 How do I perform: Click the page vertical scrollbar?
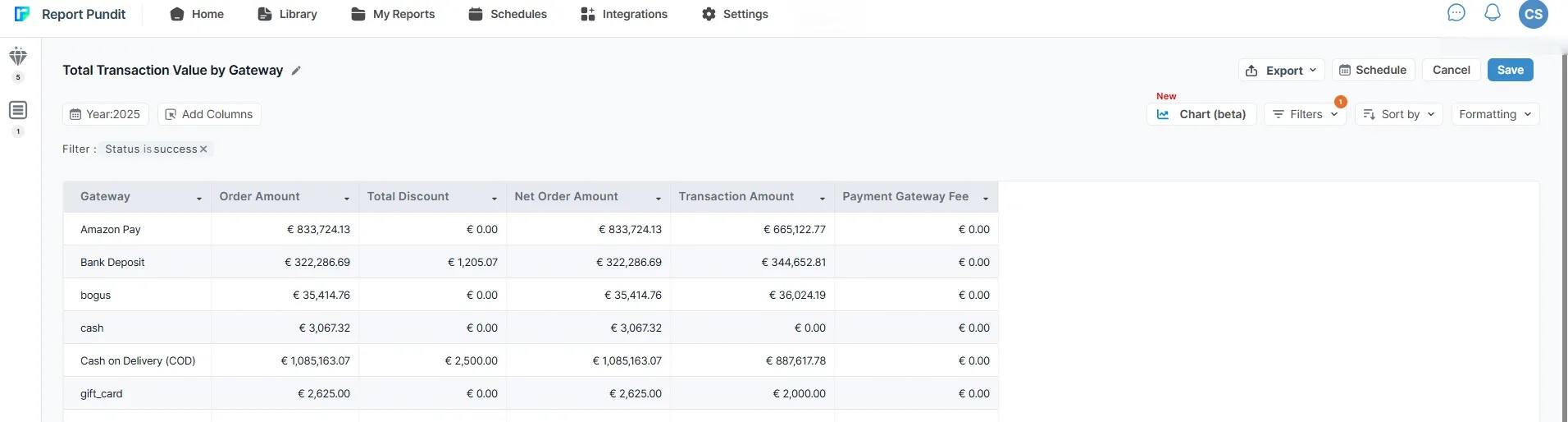pyautogui.click(x=1565, y=238)
